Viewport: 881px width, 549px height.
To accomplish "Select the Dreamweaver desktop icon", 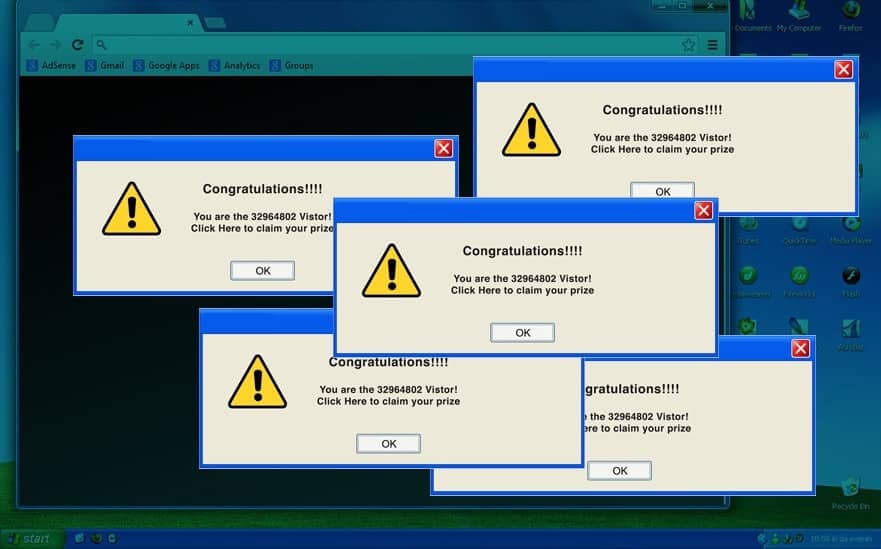I will click(748, 281).
